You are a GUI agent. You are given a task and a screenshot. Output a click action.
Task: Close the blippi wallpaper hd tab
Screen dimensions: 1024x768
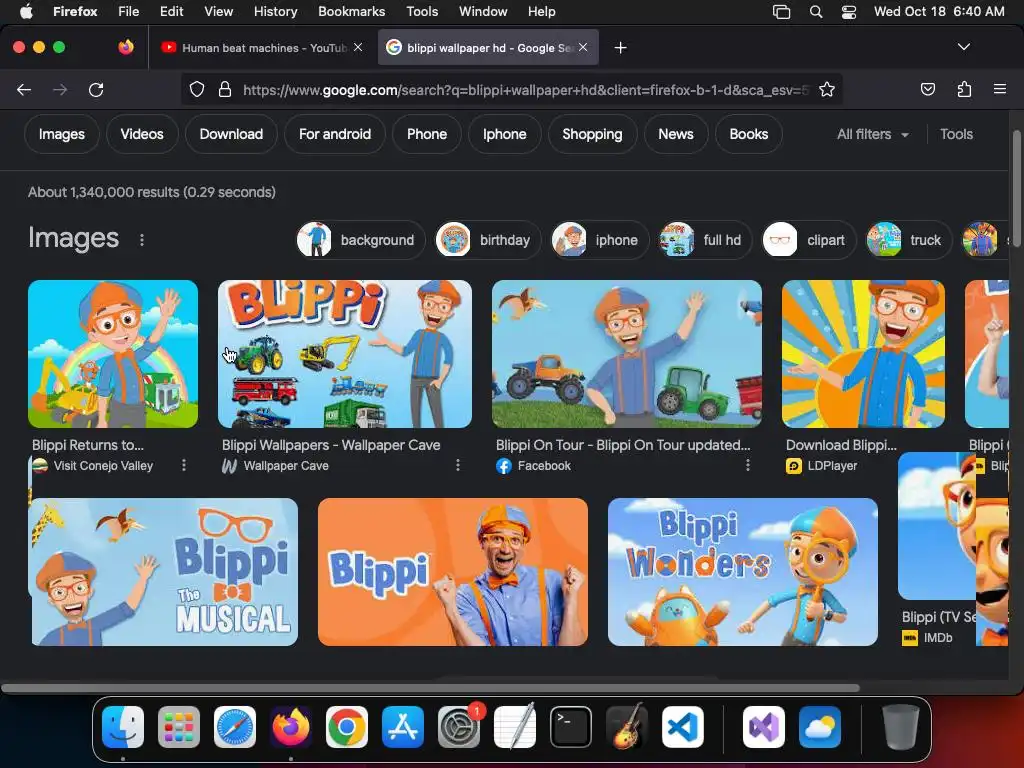click(x=583, y=47)
